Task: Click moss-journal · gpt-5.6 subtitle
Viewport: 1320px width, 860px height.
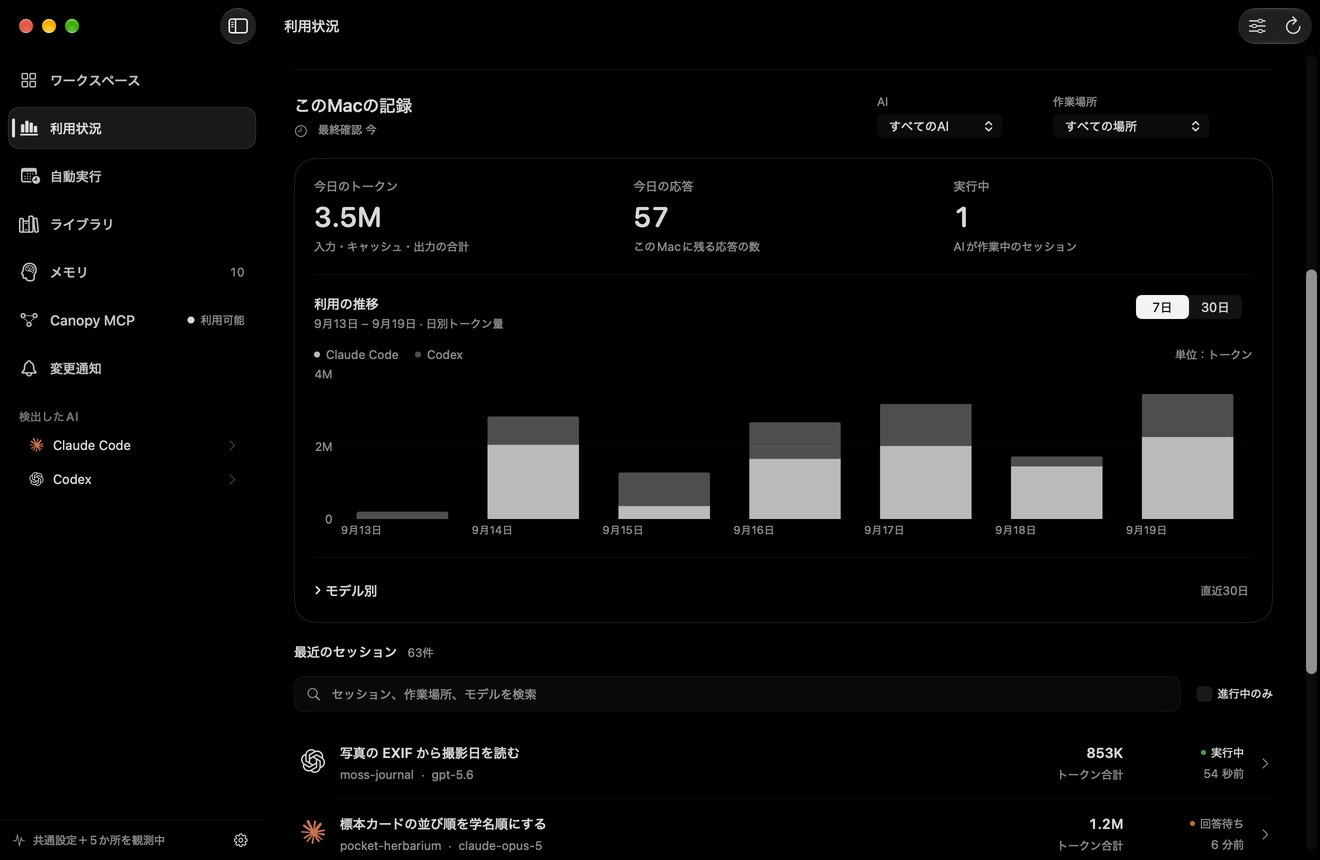Action: (x=407, y=775)
